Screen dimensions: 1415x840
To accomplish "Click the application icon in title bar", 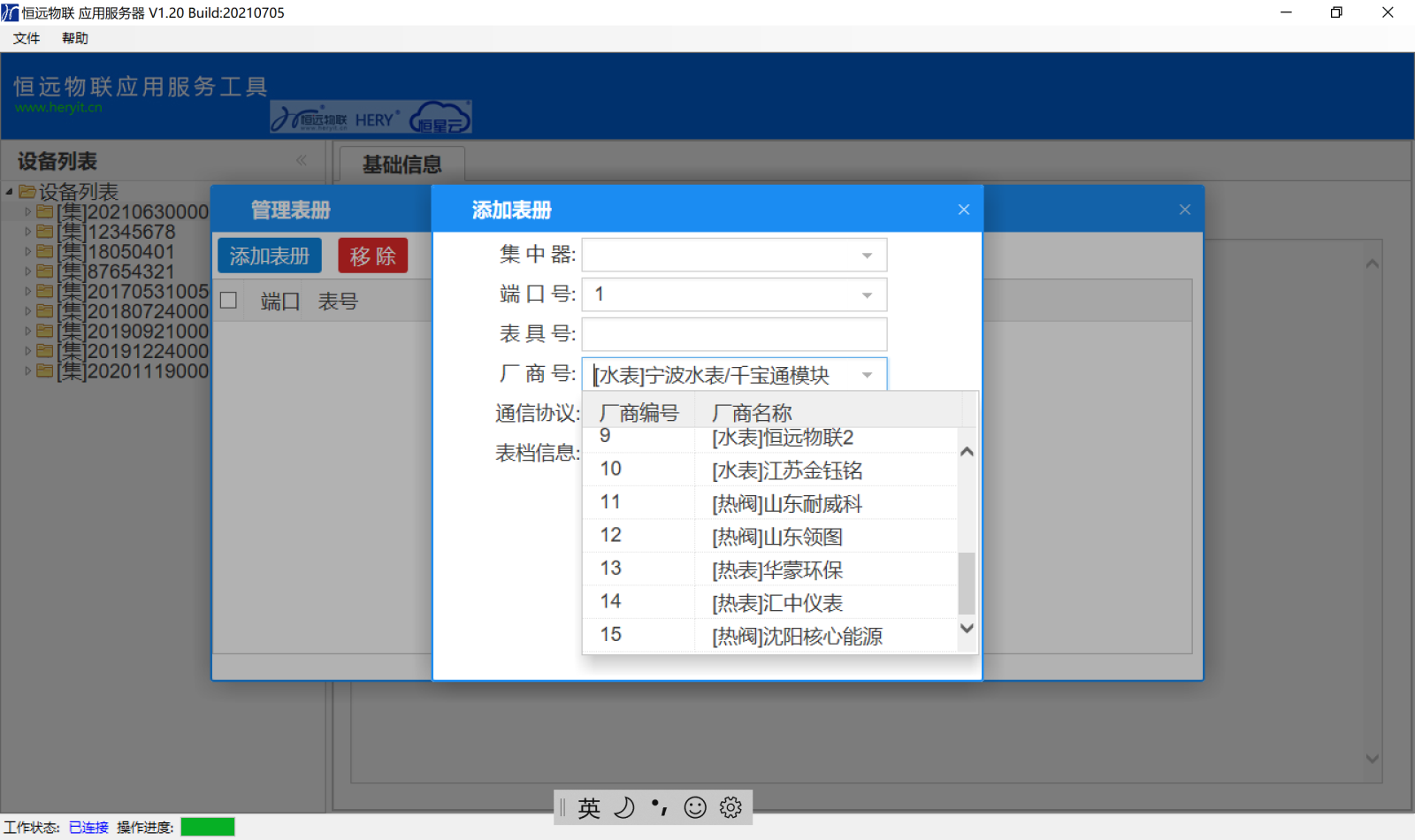I will pyautogui.click(x=10, y=12).
